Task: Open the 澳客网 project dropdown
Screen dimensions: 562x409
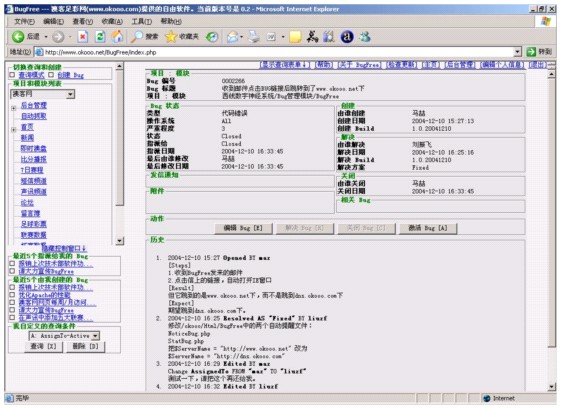Action: [71, 94]
